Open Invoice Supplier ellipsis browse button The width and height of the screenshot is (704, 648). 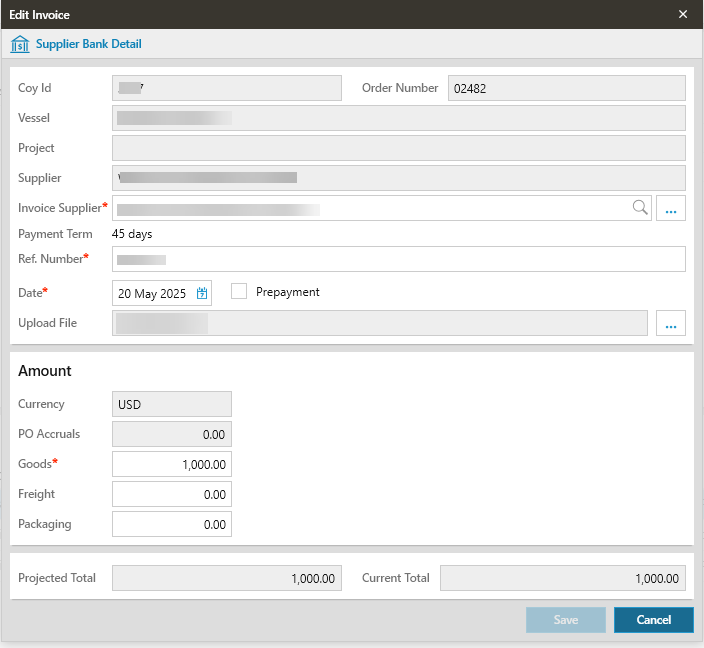click(x=671, y=208)
